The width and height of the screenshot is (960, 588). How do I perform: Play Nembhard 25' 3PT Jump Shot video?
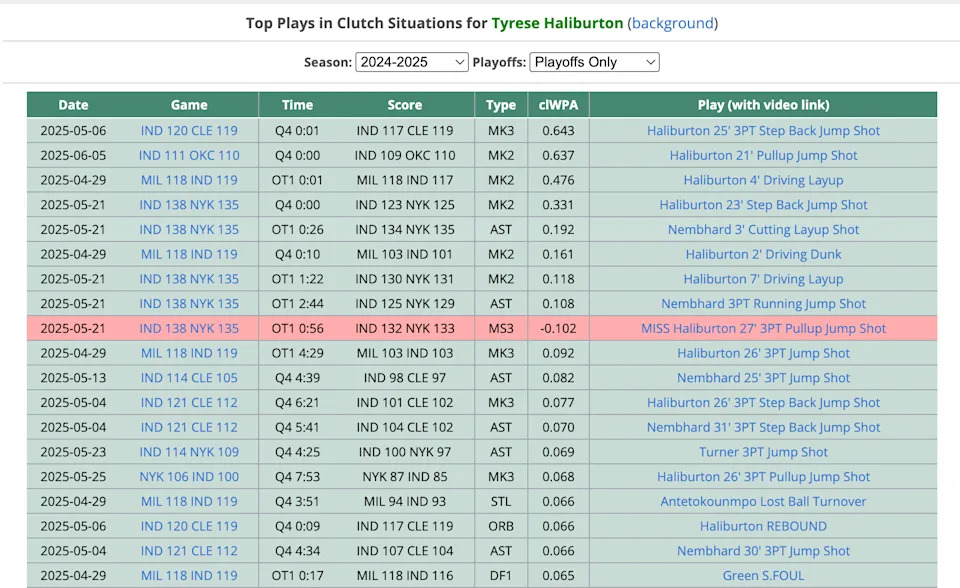[763, 378]
